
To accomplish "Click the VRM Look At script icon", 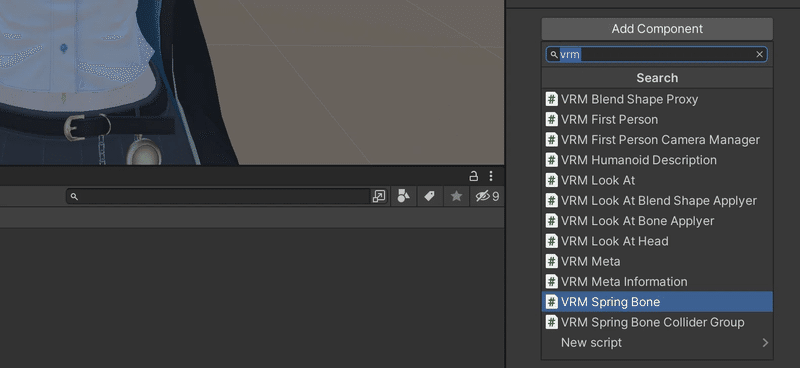I will [552, 180].
